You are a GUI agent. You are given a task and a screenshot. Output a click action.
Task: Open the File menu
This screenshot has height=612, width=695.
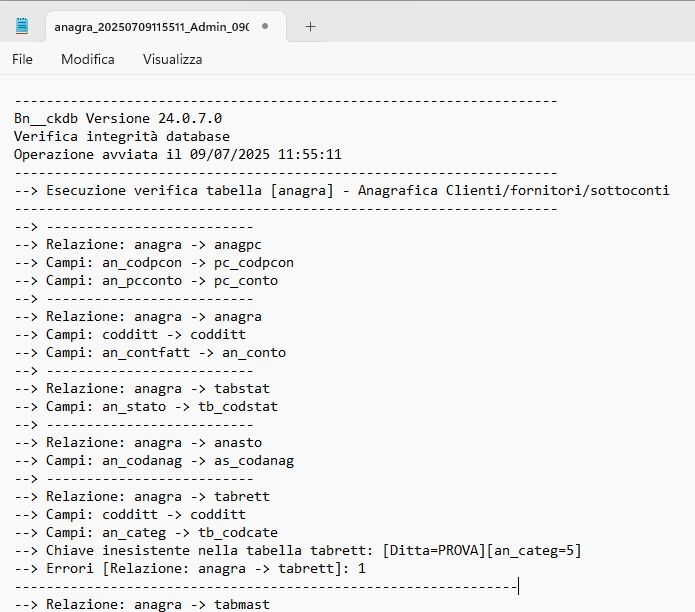pyautogui.click(x=22, y=59)
